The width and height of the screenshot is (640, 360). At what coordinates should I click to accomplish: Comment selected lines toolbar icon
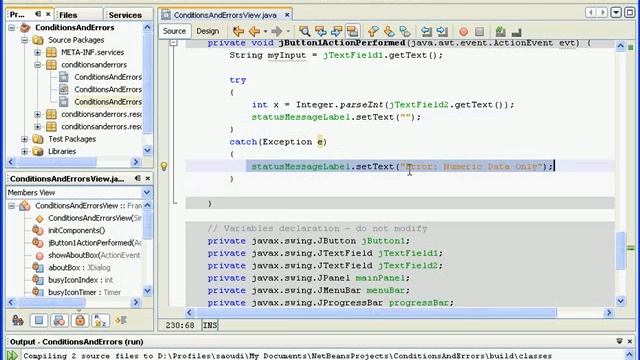pos(500,31)
